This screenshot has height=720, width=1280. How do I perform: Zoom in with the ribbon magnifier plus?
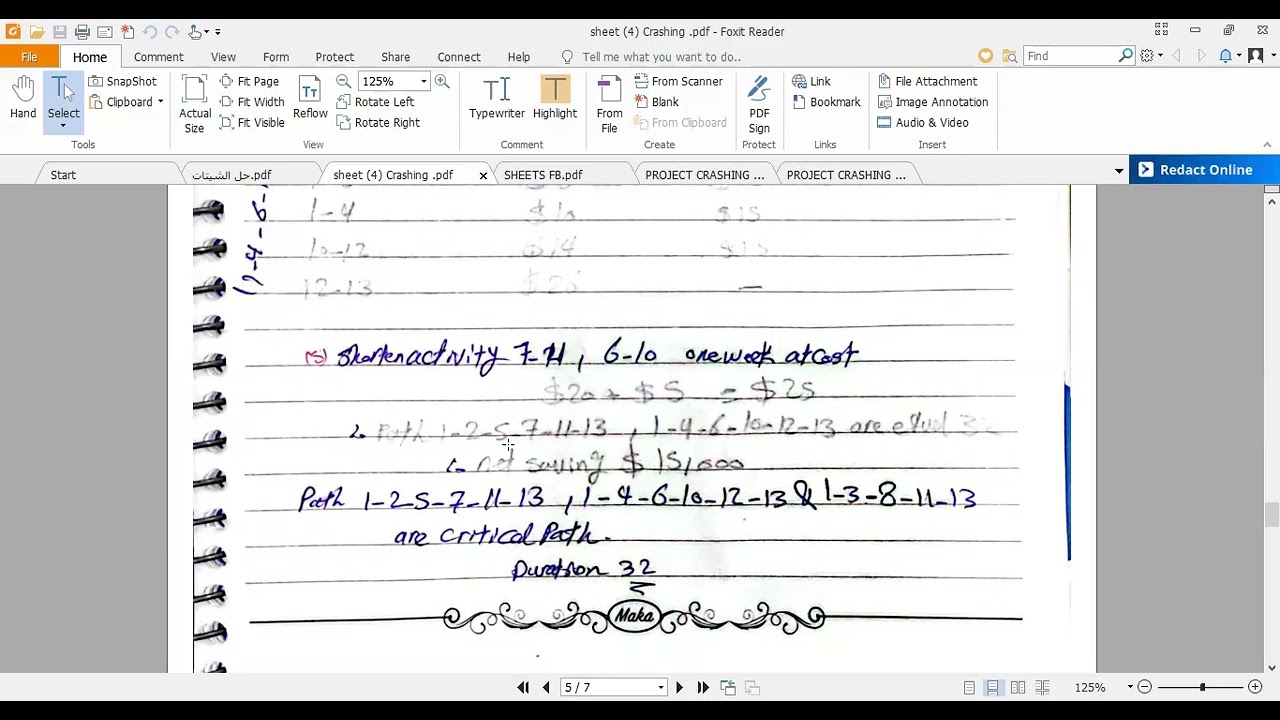pyautogui.click(x=442, y=81)
